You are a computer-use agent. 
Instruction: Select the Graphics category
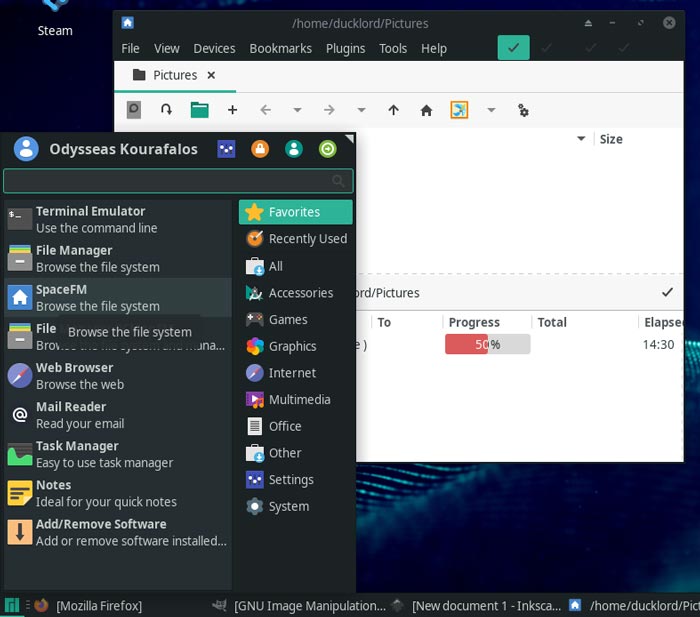(x=292, y=346)
